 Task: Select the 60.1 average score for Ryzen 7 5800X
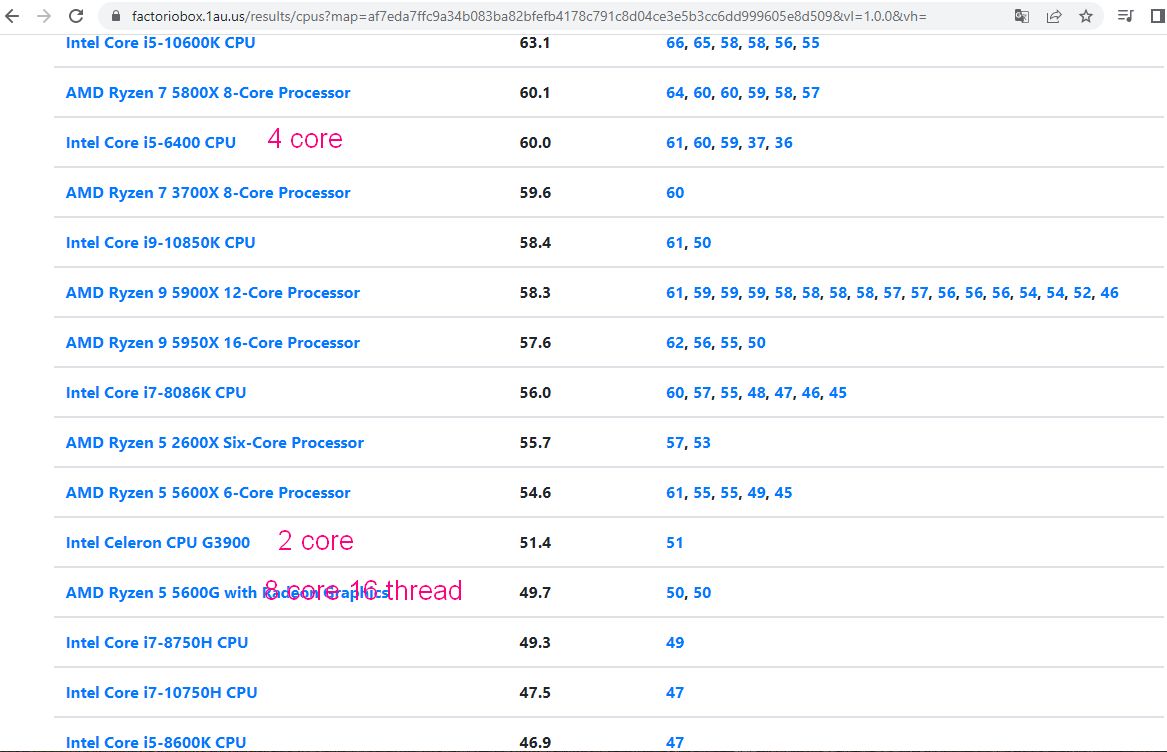point(535,92)
